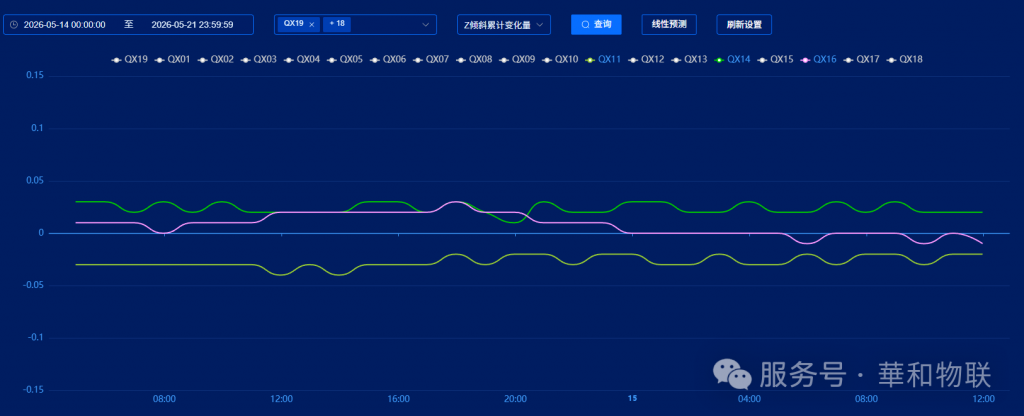Click the 至 separator in date range

pyautogui.click(x=129, y=24)
